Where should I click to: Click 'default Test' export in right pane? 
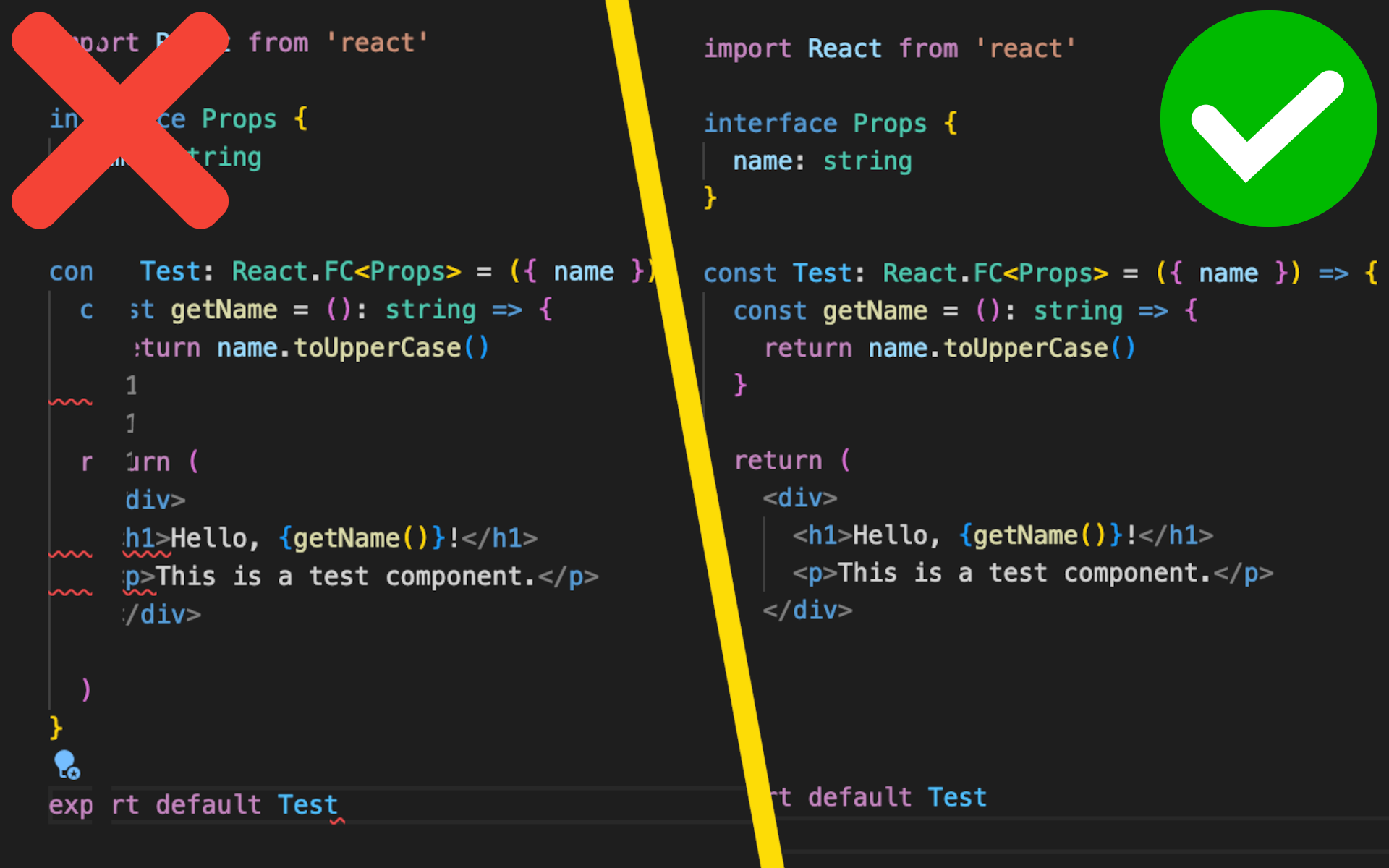(897, 797)
